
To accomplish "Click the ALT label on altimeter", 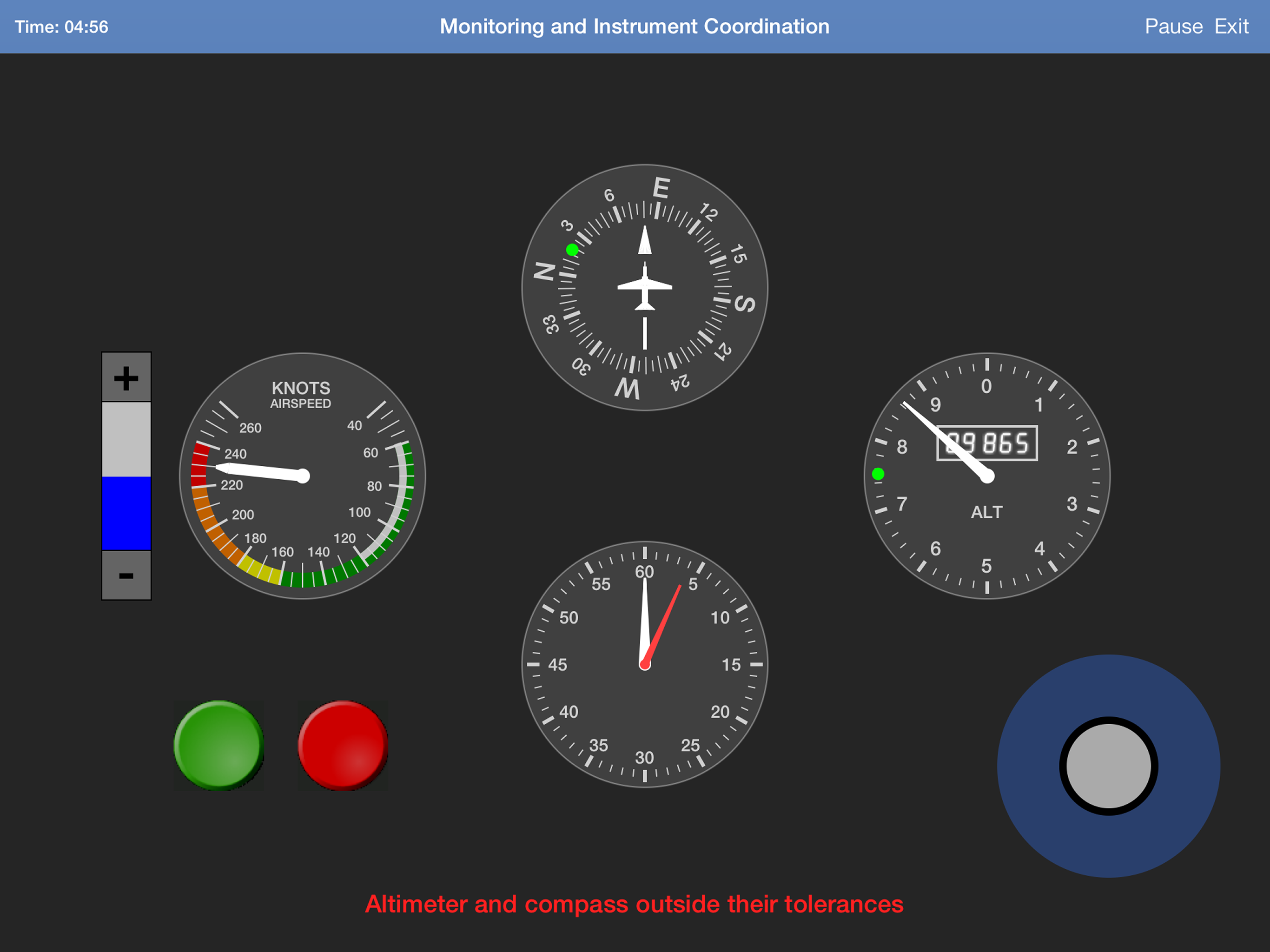I will pyautogui.click(x=986, y=512).
